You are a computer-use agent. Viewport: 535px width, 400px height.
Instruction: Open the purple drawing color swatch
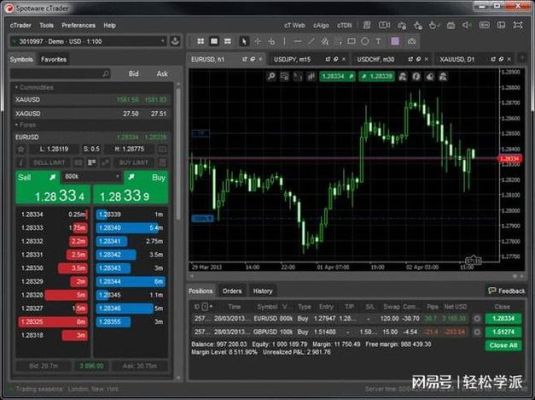395,42
